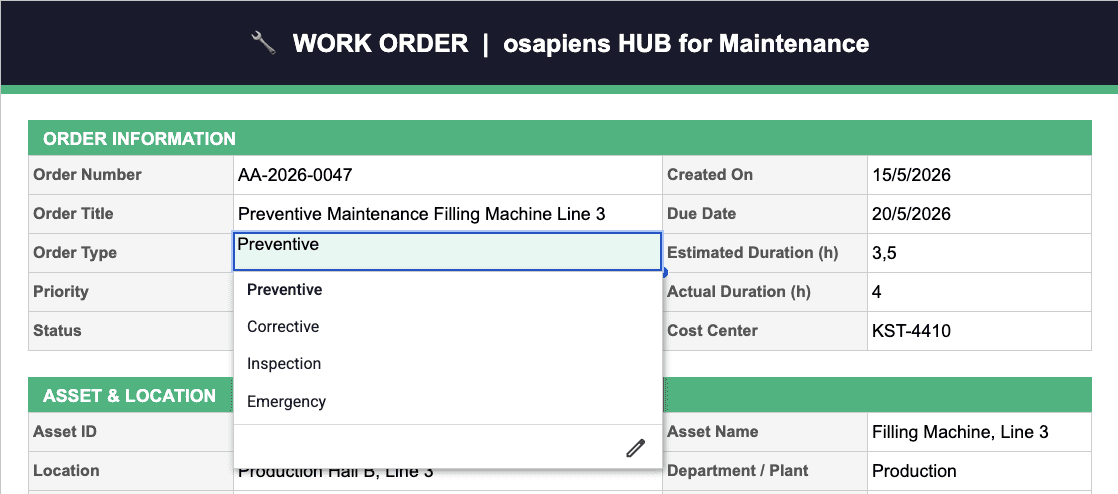Click the Asset Name label
The height and width of the screenshot is (494, 1118).
pyautogui.click(x=765, y=432)
